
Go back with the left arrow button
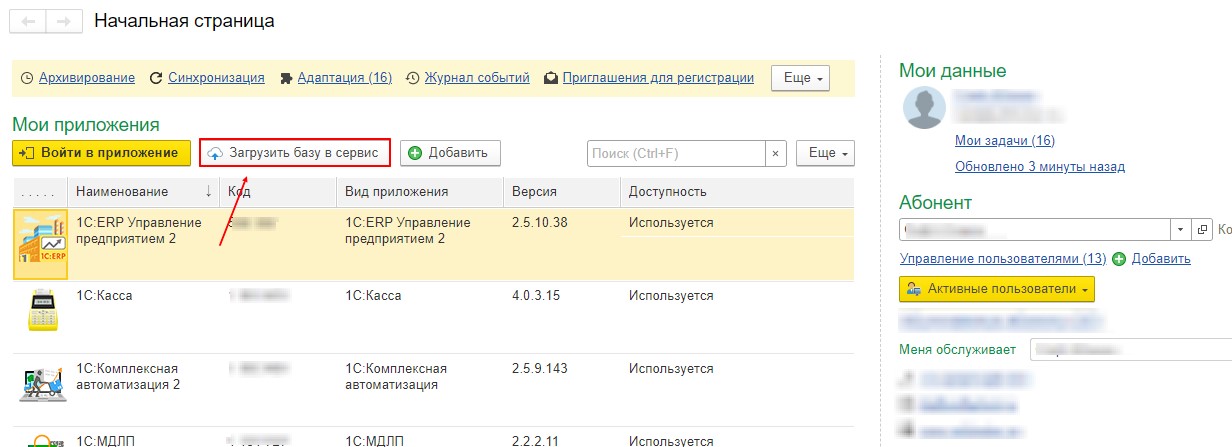coord(28,21)
